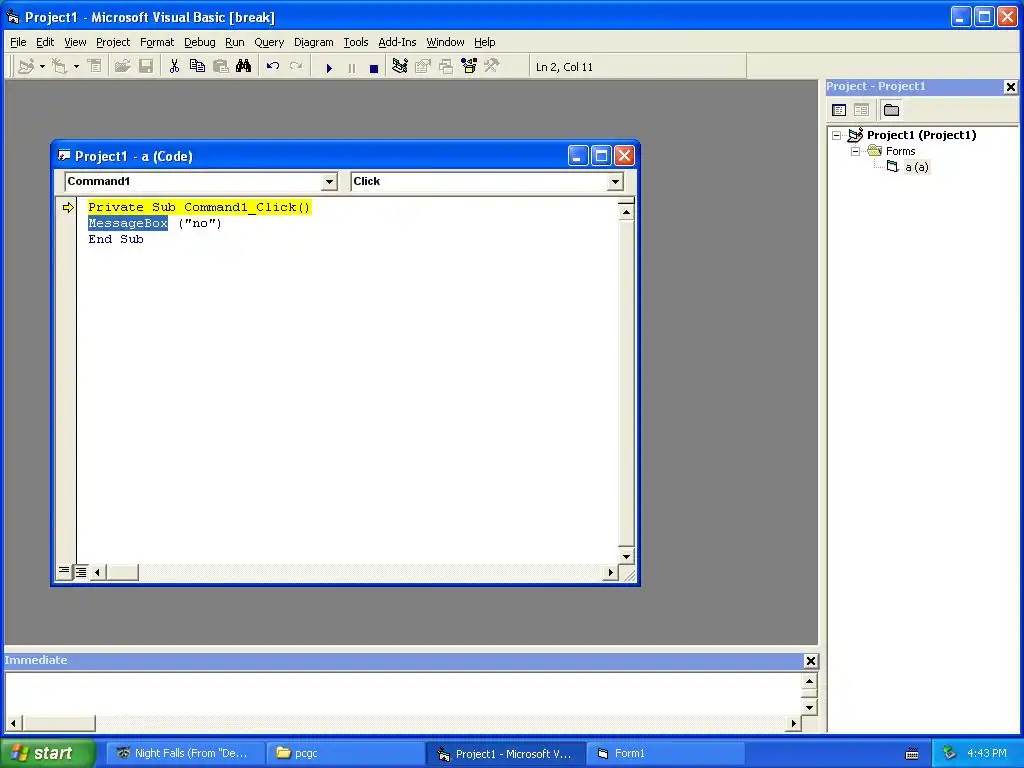This screenshot has width=1024, height=768.
Task: Open the Form Layout Window icon
Action: [x=446, y=67]
